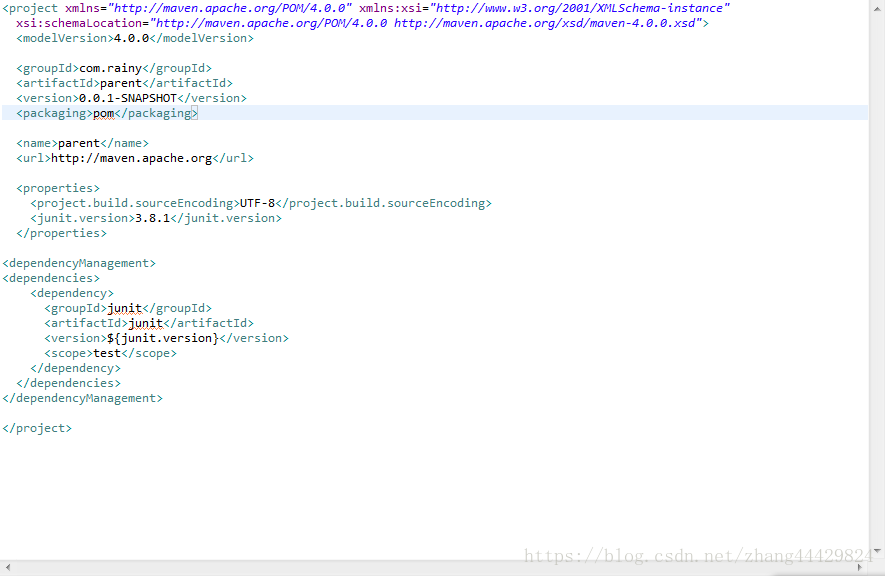Click the opening dependency tag
885x576 pixels.
point(72,293)
